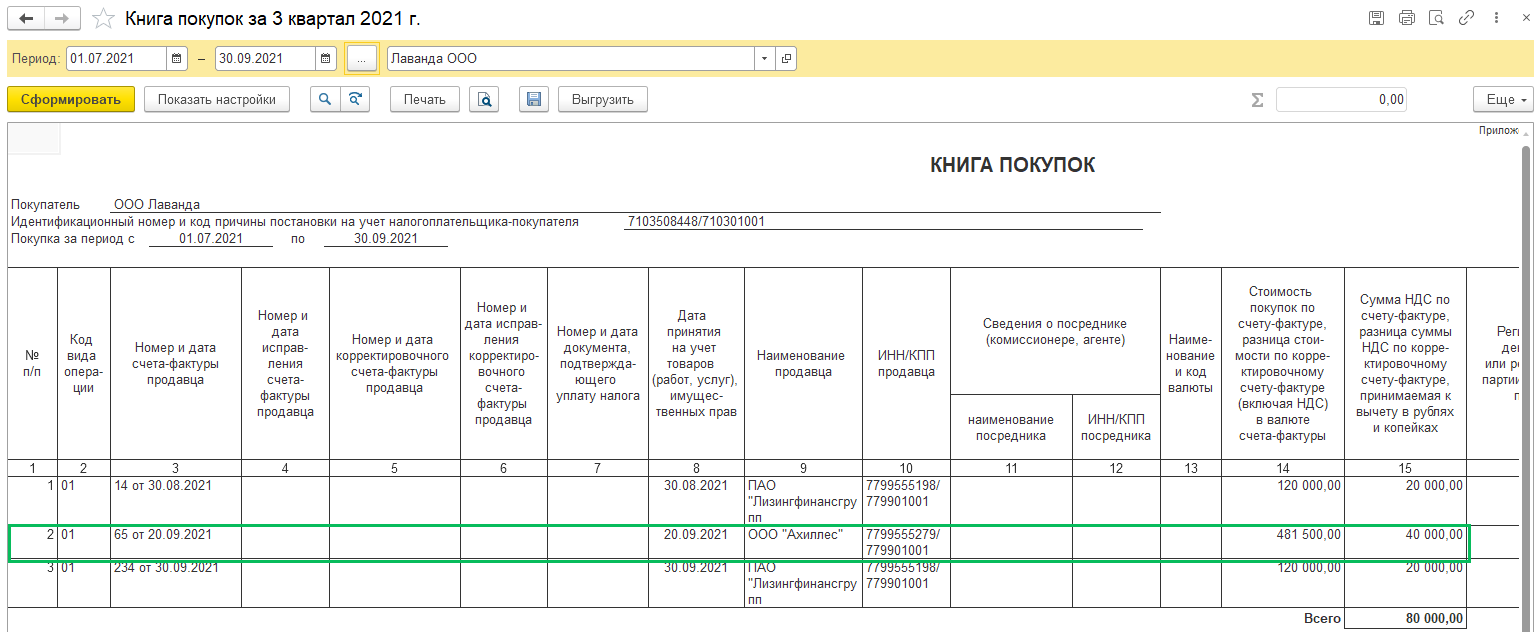Click the end date field 30.09.2021
This screenshot has height=632, width=1539.
click(266, 59)
